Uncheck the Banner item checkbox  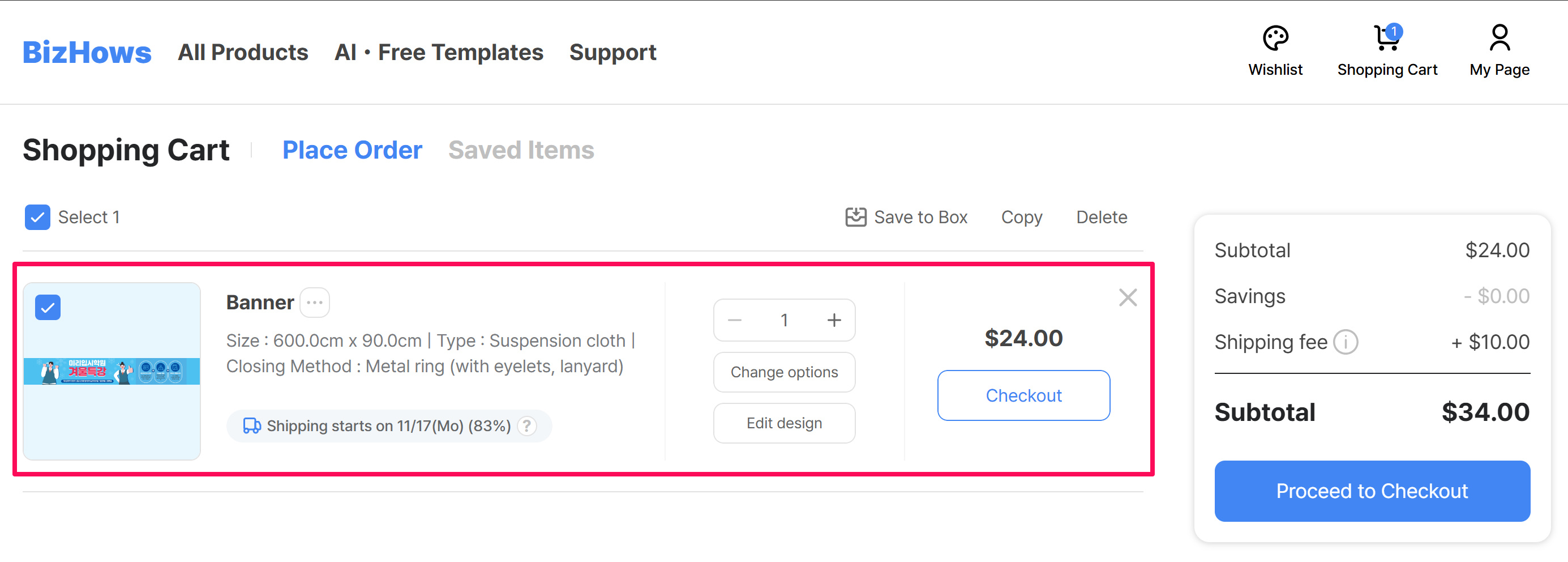(48, 308)
